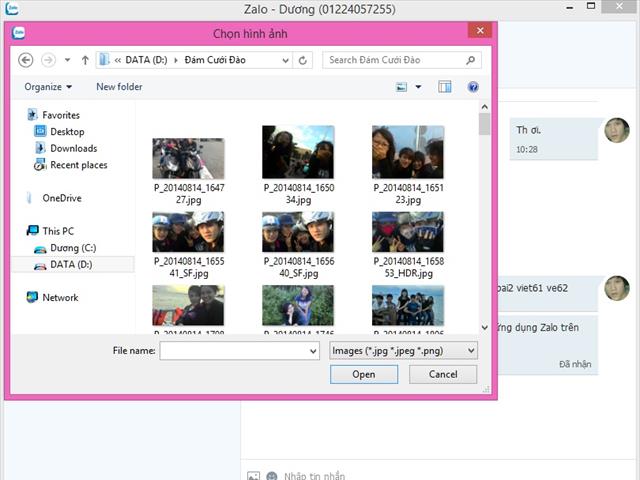Click the Forward navigation arrow
The width and height of the screenshot is (640, 480).
coord(48,60)
